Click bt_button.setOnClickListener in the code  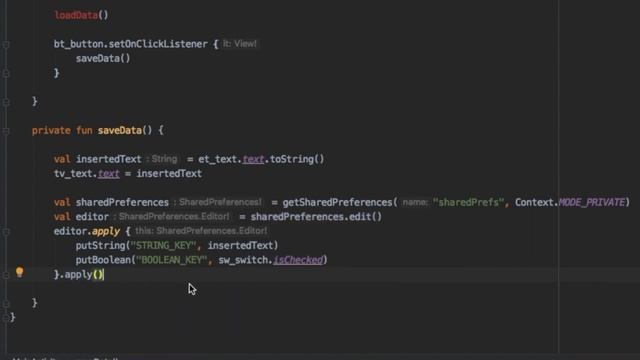(131, 44)
